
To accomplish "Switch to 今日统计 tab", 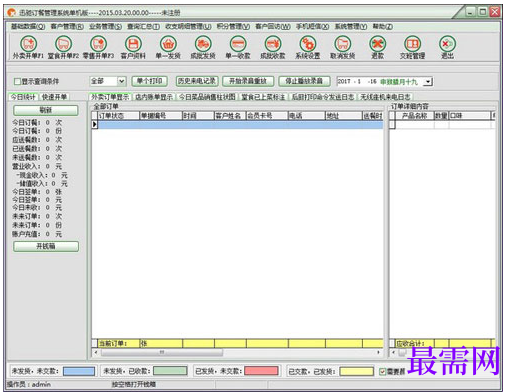I will click(23, 97).
